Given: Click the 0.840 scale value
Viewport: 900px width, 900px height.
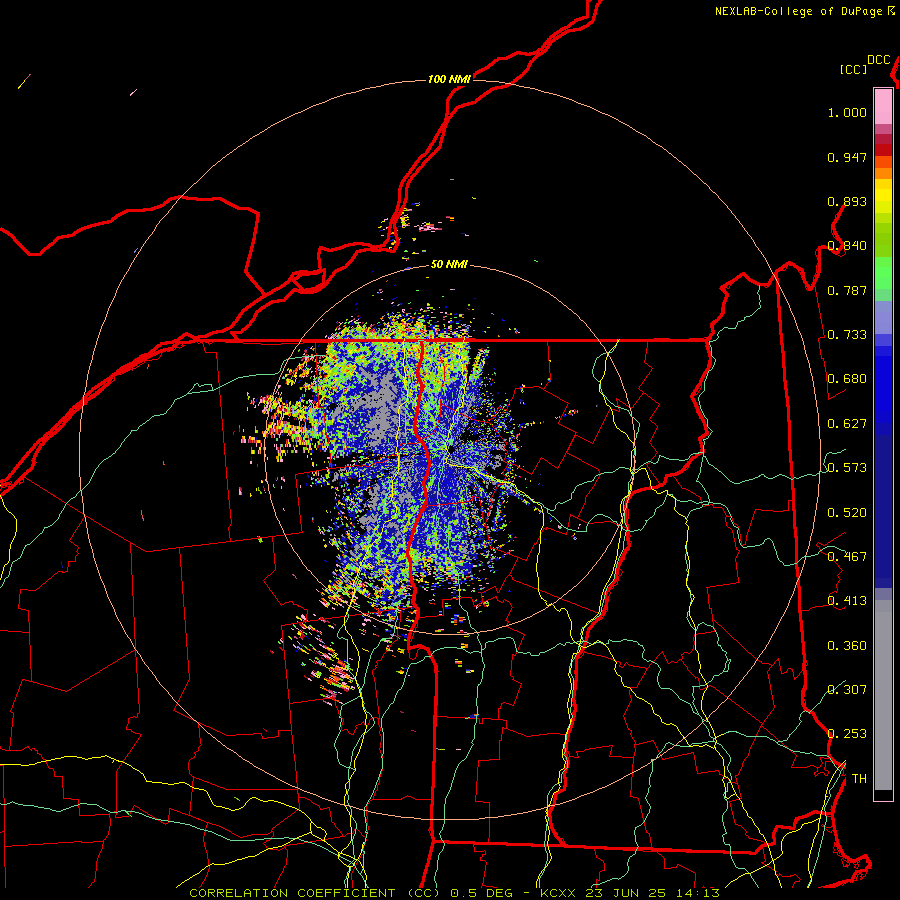Looking at the screenshot, I should (x=847, y=246).
